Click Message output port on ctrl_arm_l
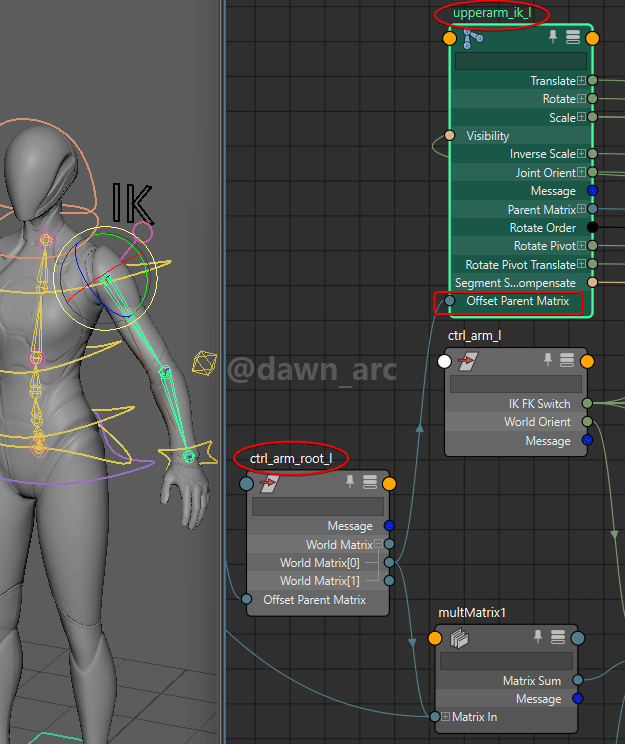 [x=587, y=440]
